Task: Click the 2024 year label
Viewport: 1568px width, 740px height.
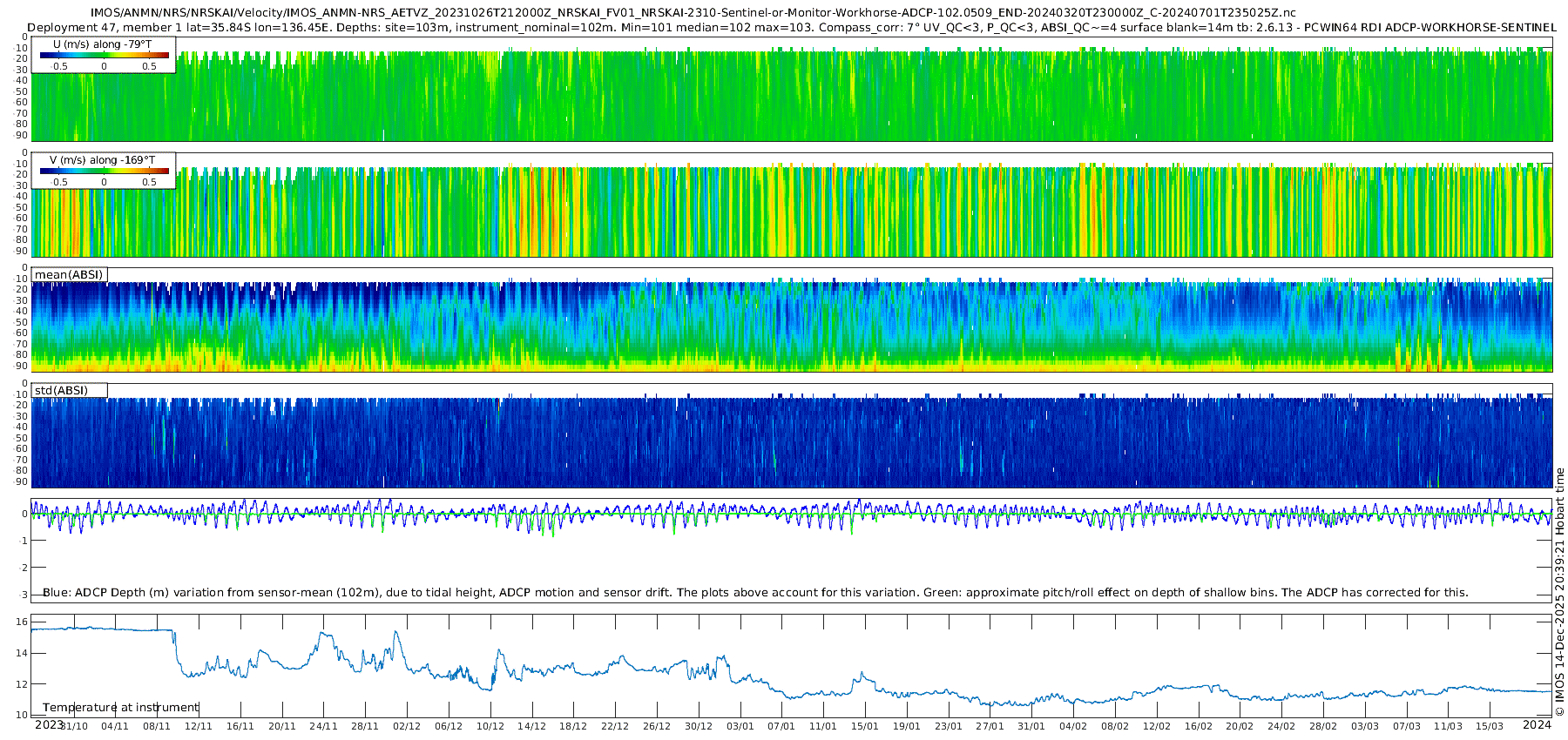Action: (1537, 725)
